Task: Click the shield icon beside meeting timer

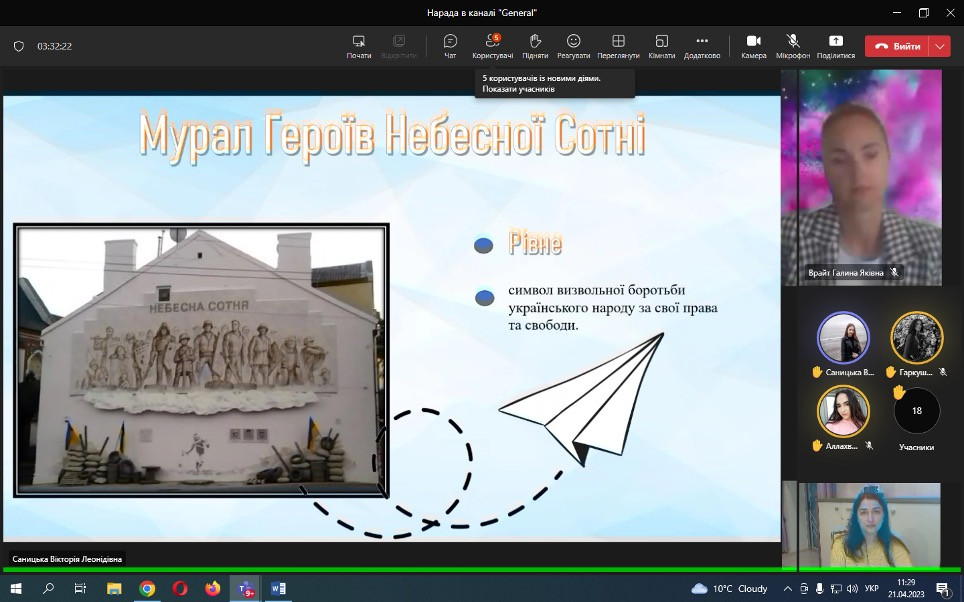Action: click(18, 46)
